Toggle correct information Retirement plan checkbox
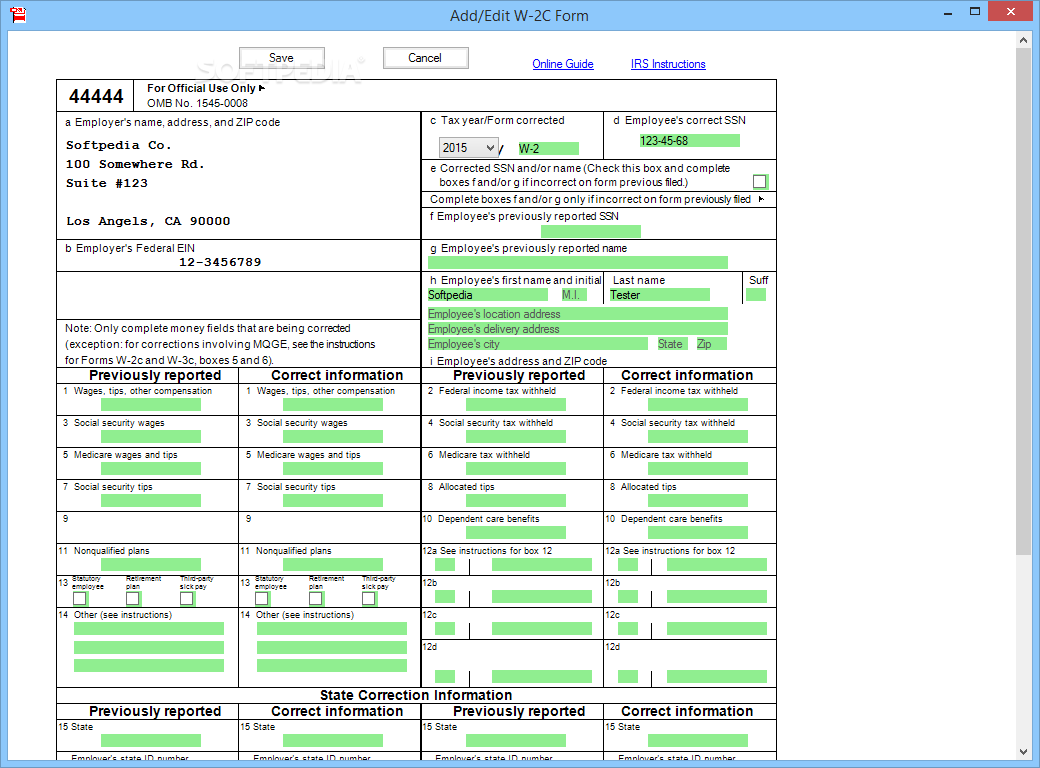Viewport: 1040px width, 768px height. 316,598
